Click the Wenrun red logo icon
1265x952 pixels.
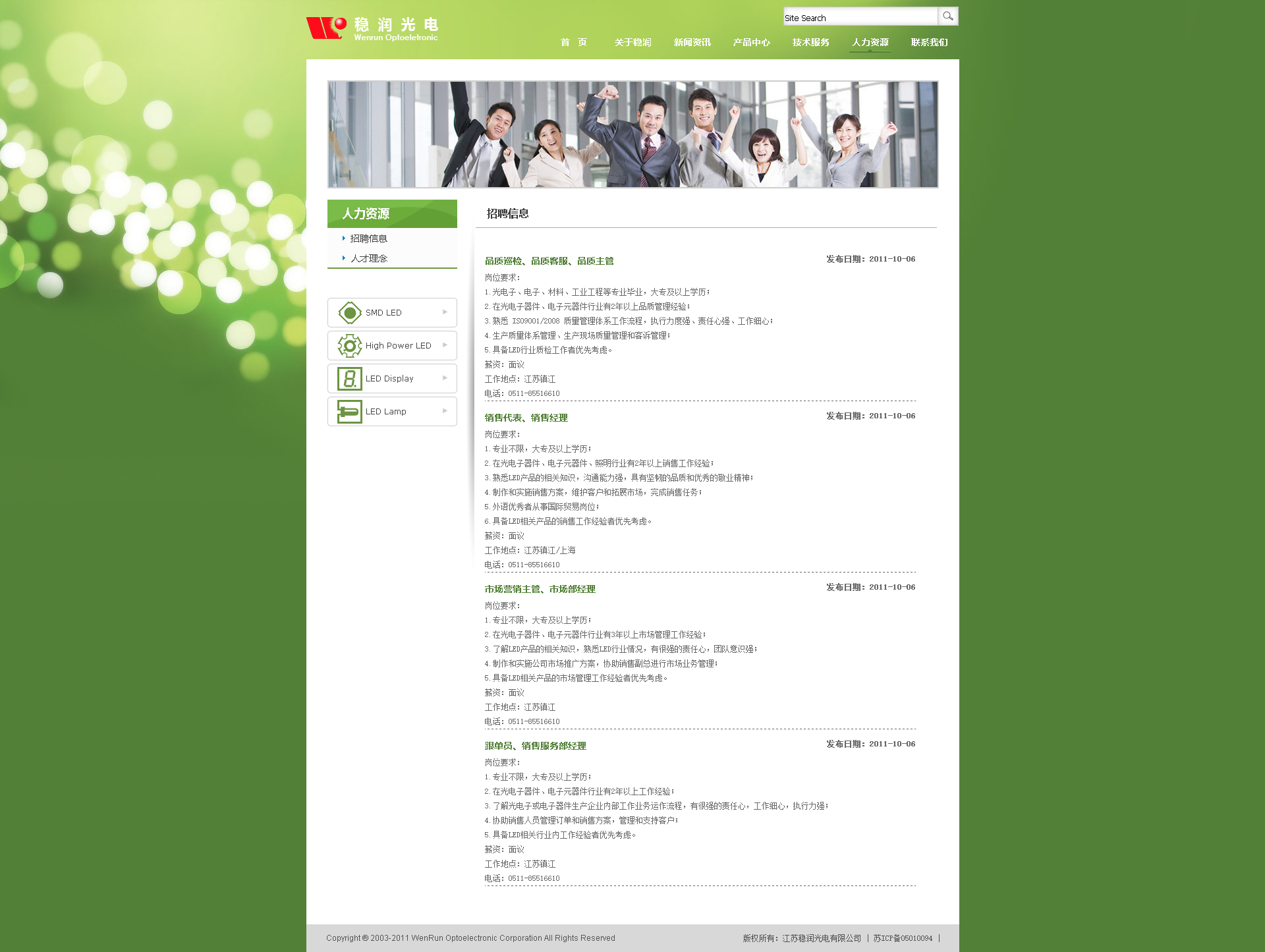coord(326,28)
